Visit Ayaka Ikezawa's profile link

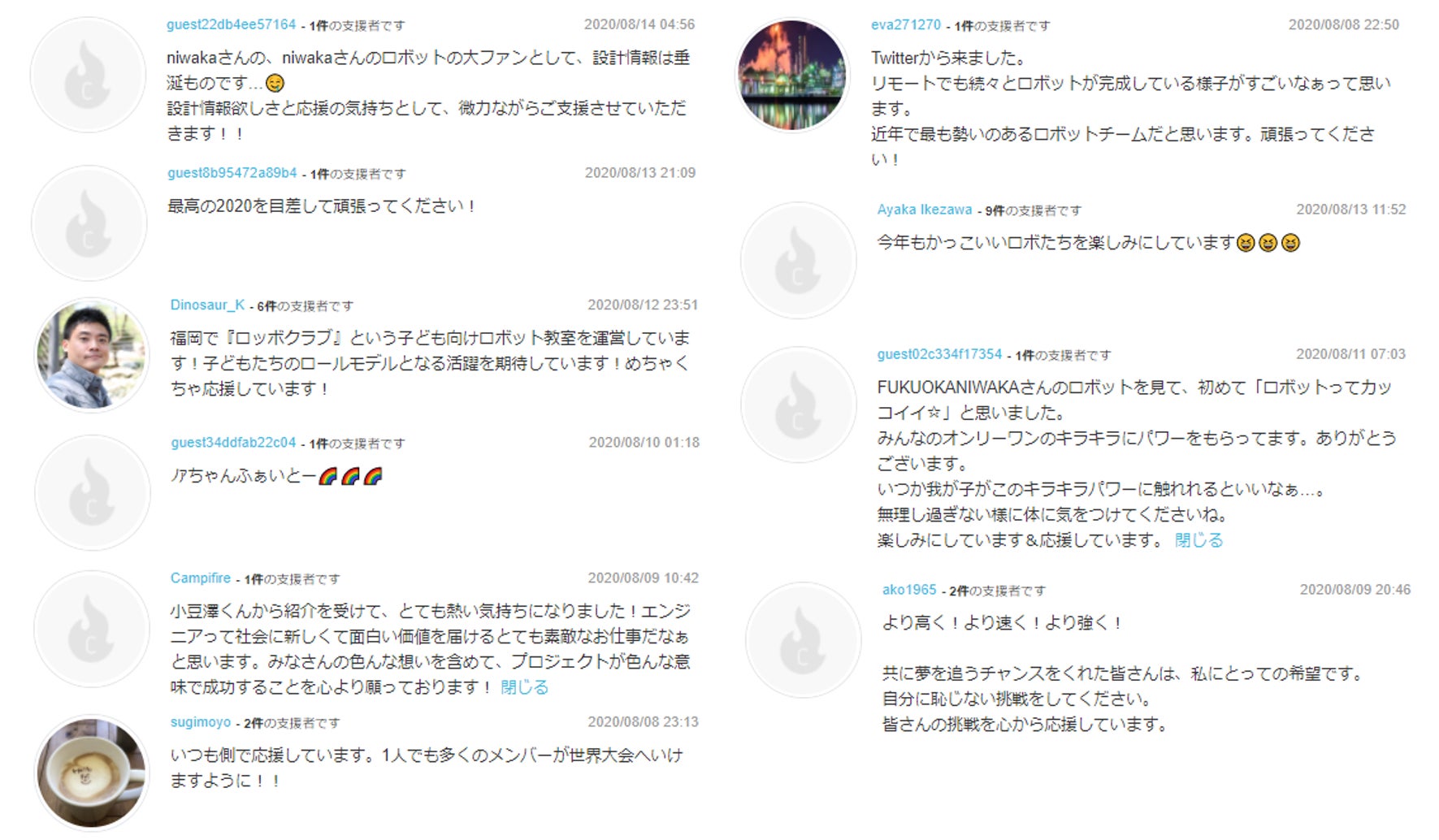point(925,209)
